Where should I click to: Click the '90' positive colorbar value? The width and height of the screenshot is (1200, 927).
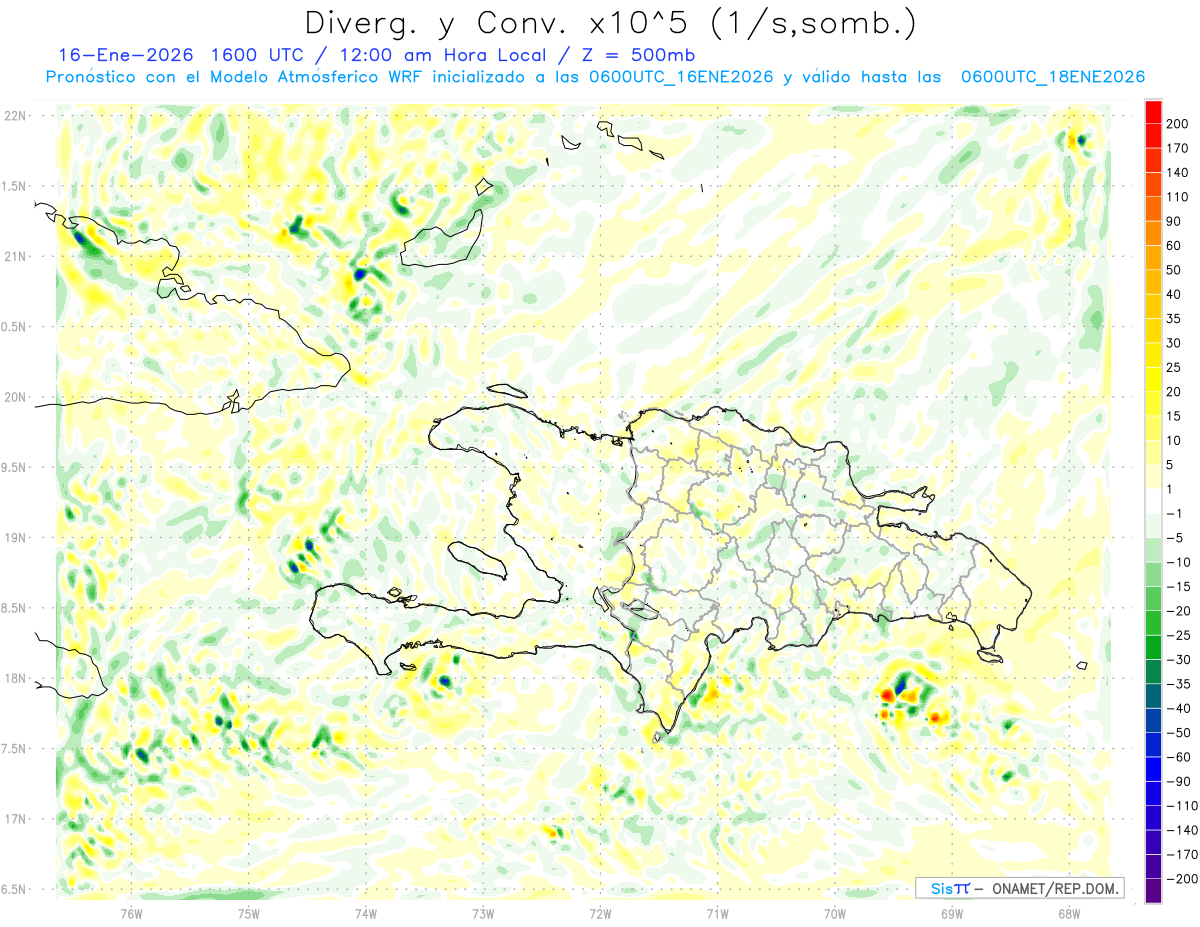point(1173,221)
